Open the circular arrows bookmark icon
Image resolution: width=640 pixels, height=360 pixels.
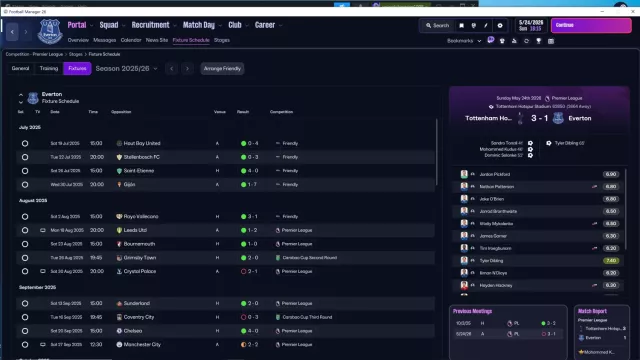pyautogui.click(x=527, y=41)
